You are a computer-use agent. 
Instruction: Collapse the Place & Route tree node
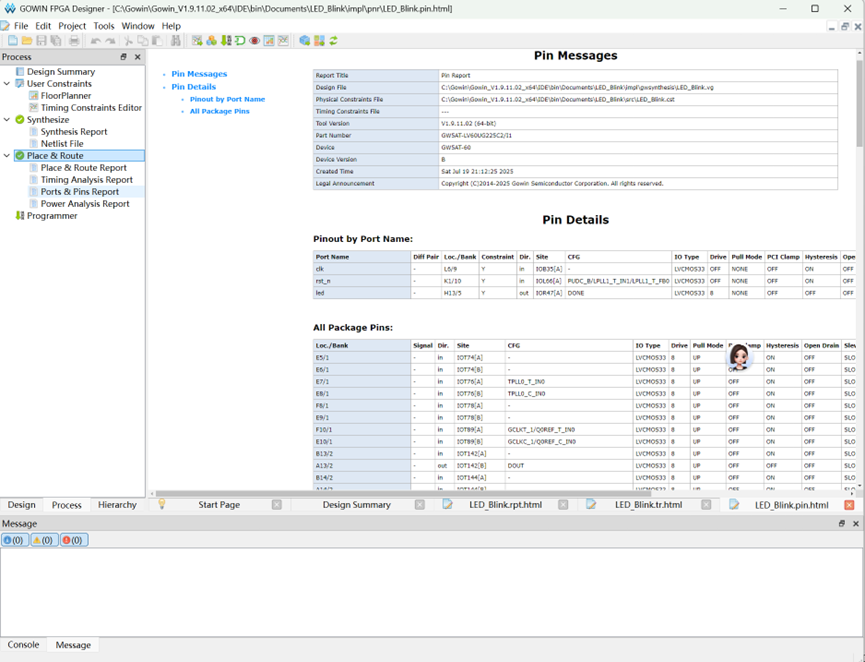click(7, 156)
